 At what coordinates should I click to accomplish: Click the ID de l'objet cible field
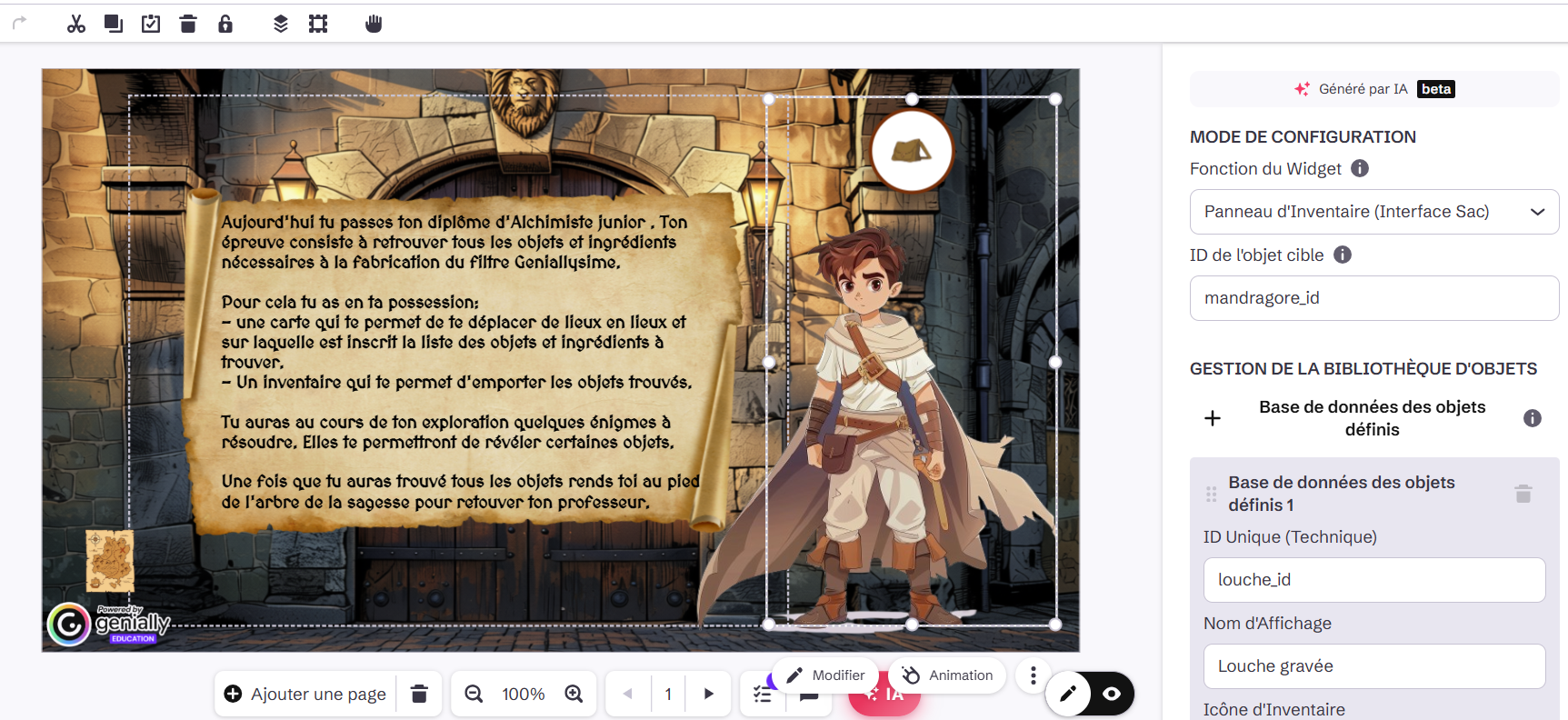(1373, 298)
